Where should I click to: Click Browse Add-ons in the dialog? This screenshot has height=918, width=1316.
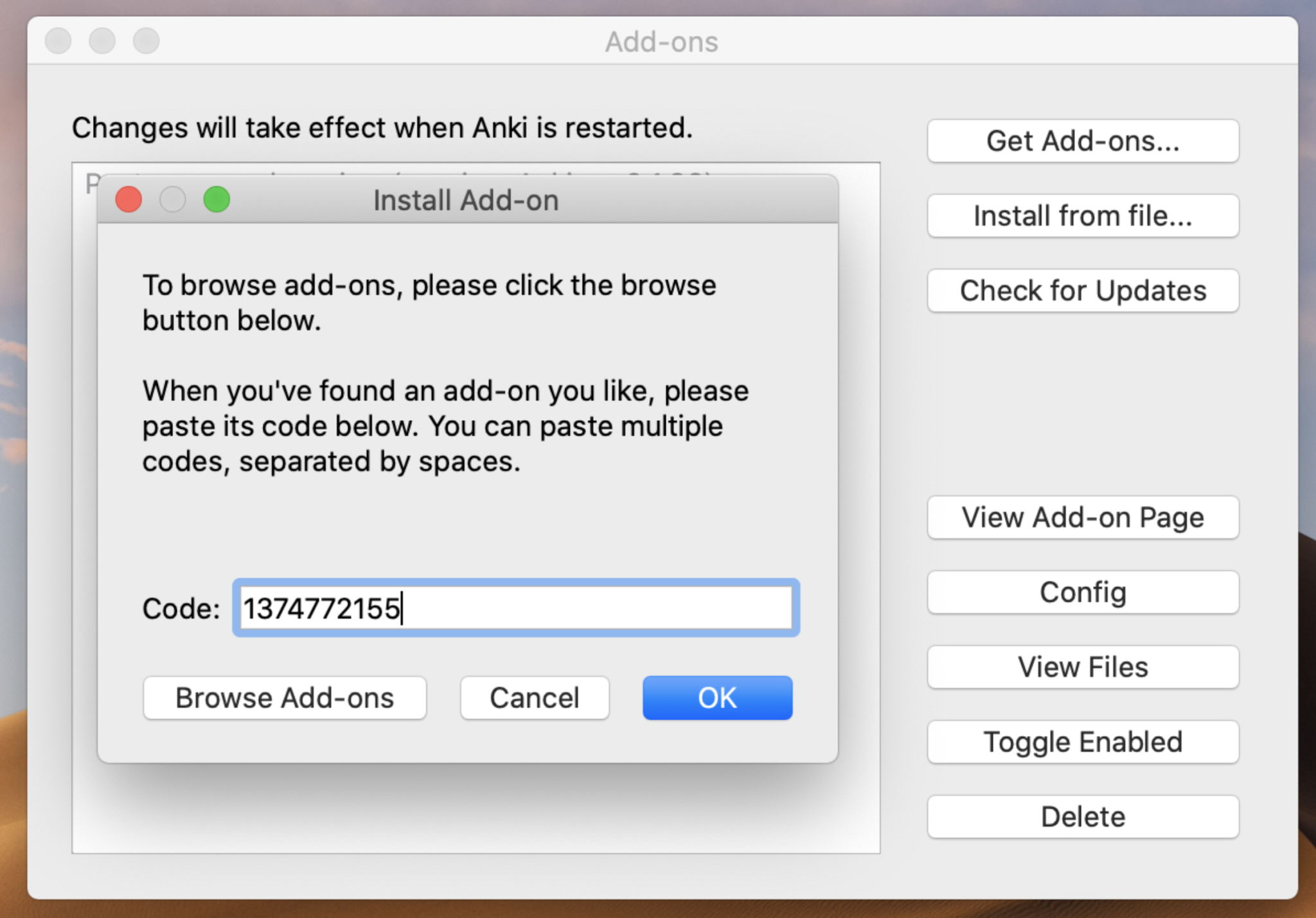click(x=285, y=698)
